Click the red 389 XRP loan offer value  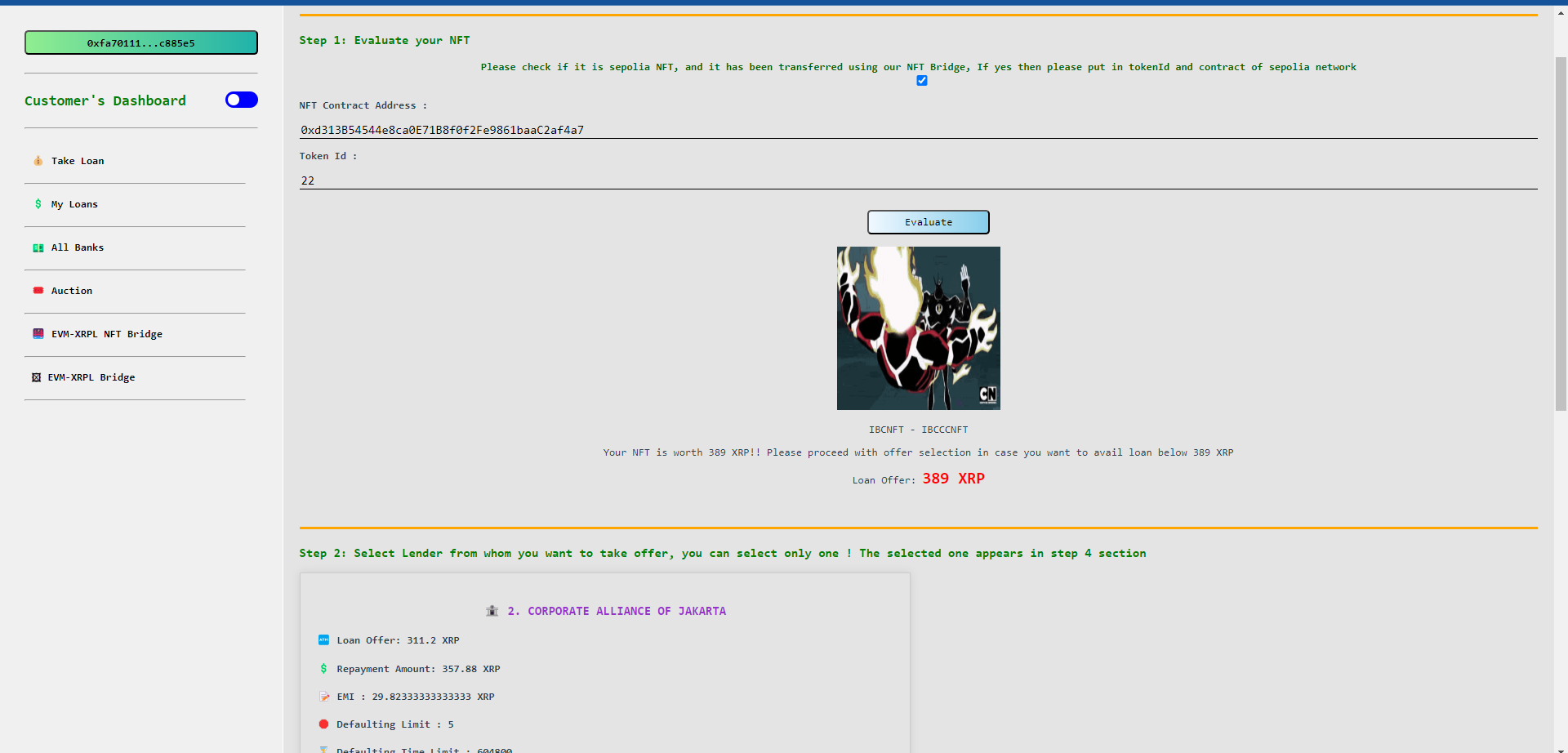pos(954,479)
